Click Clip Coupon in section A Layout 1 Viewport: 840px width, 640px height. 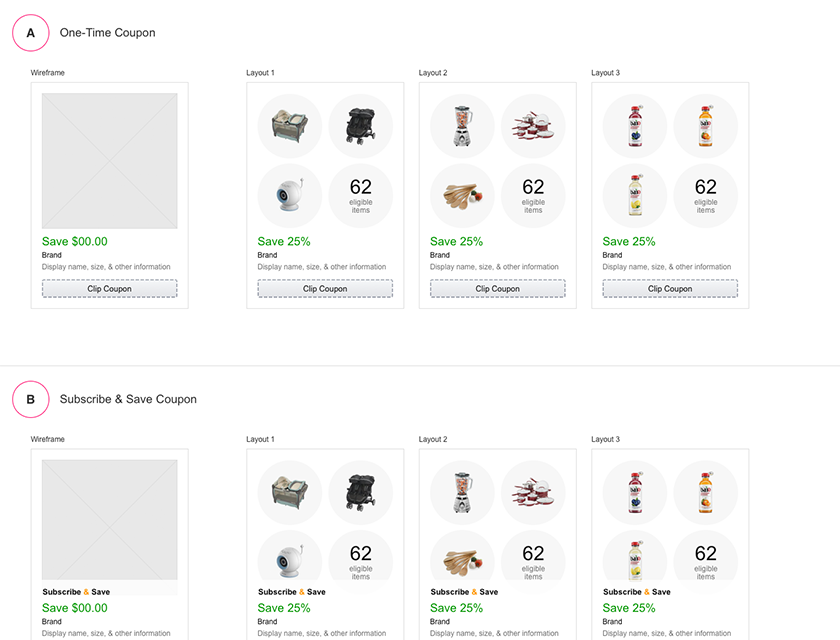click(325, 289)
